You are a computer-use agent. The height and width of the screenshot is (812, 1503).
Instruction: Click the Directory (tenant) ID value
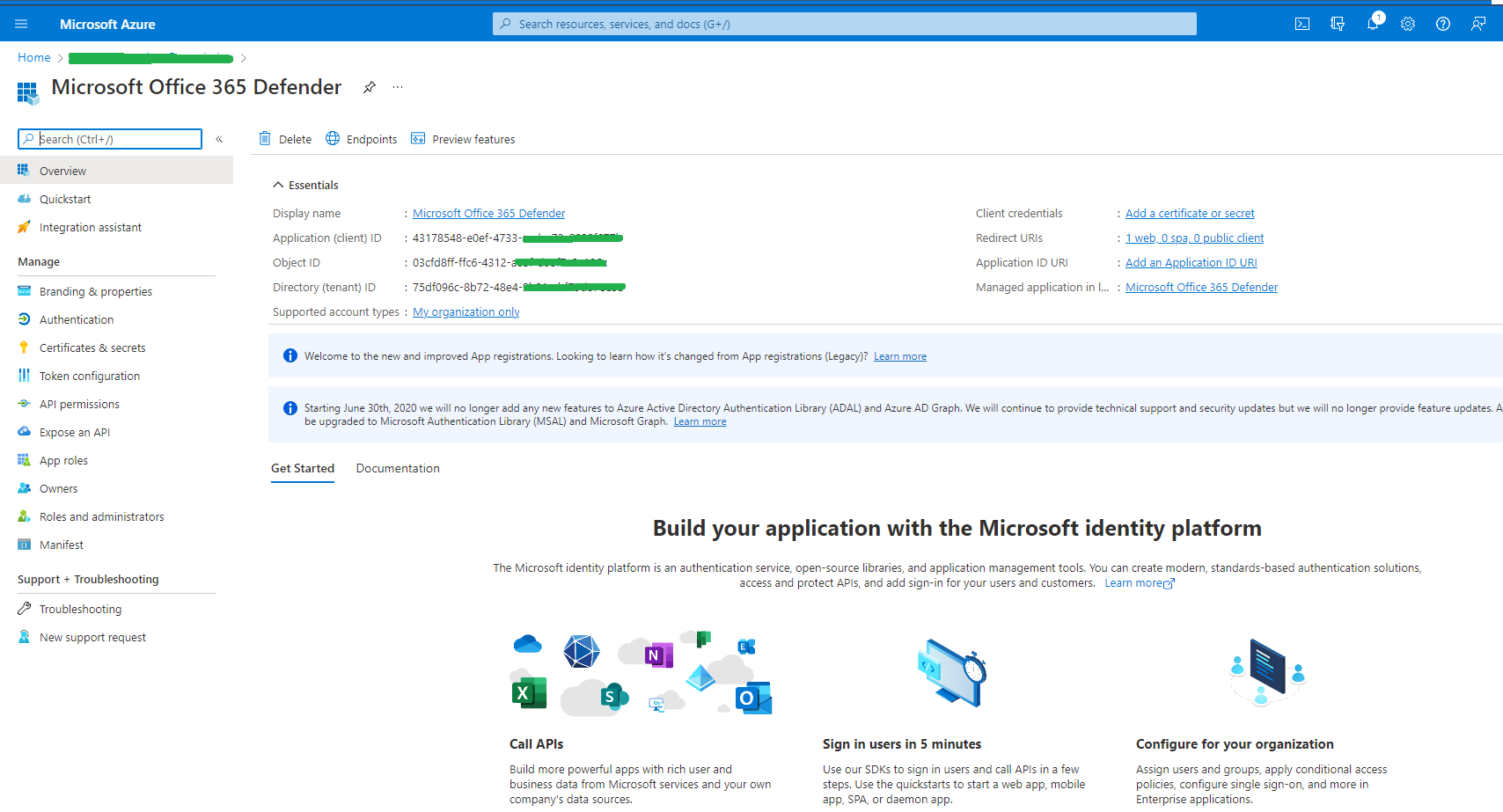[x=519, y=287]
